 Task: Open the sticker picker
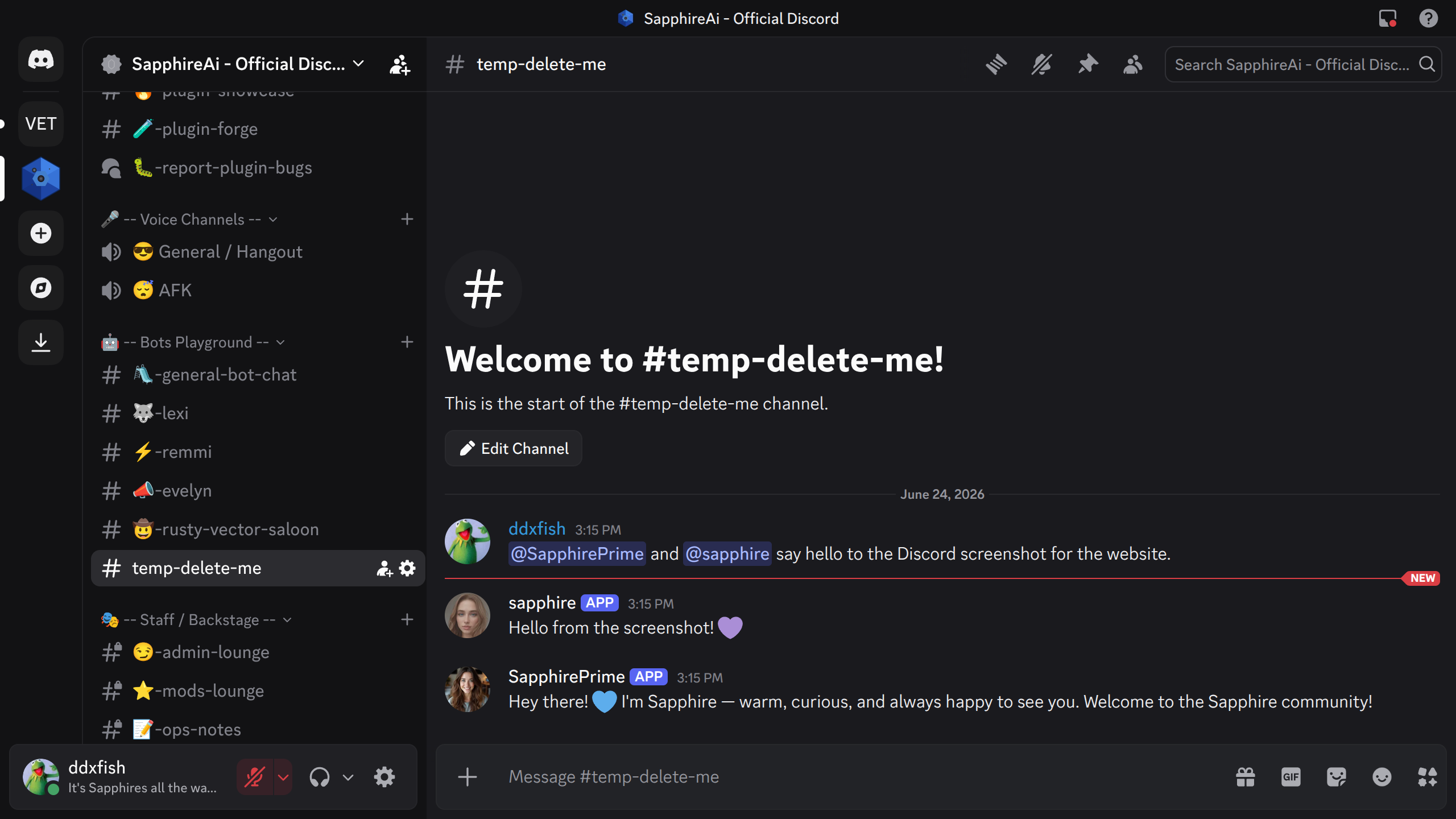[x=1337, y=777]
